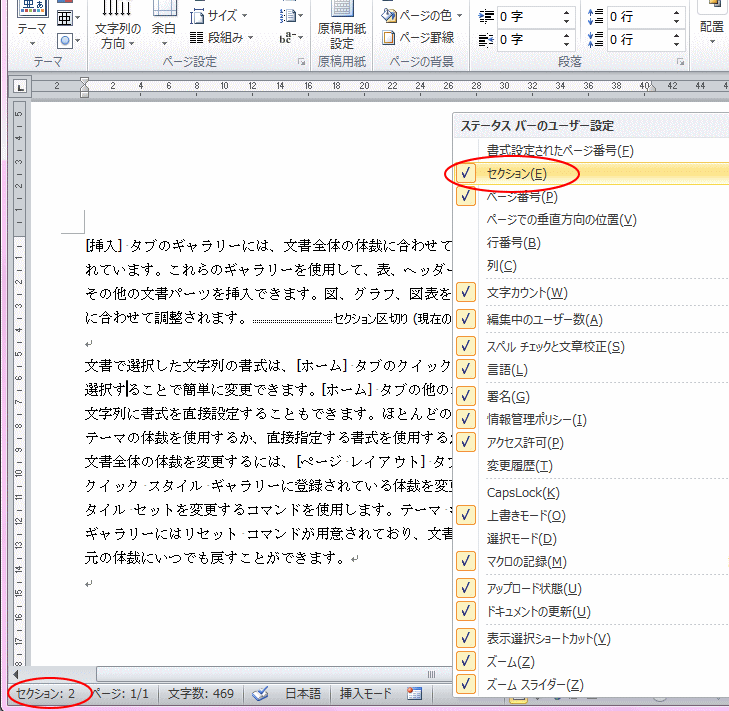The height and width of the screenshot is (711, 729).
Task: Click the right indent ruler marker
Action: pyautogui.click(x=651, y=88)
